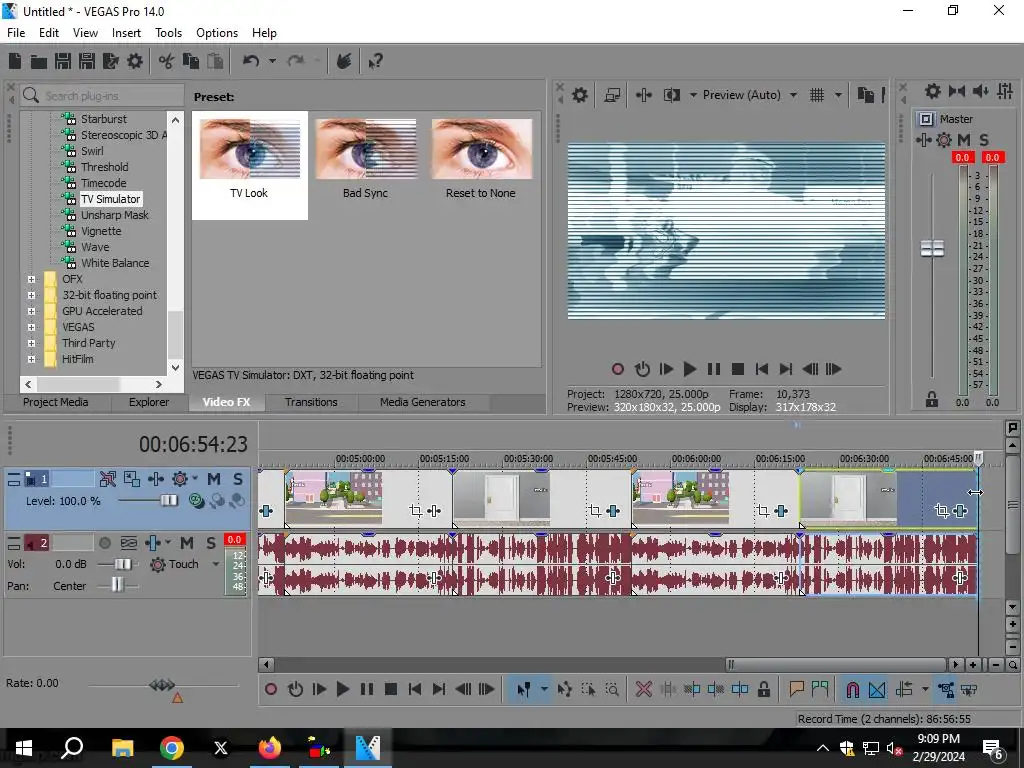Expand the HitFilm folder
The image size is (1024, 768).
tap(31, 359)
